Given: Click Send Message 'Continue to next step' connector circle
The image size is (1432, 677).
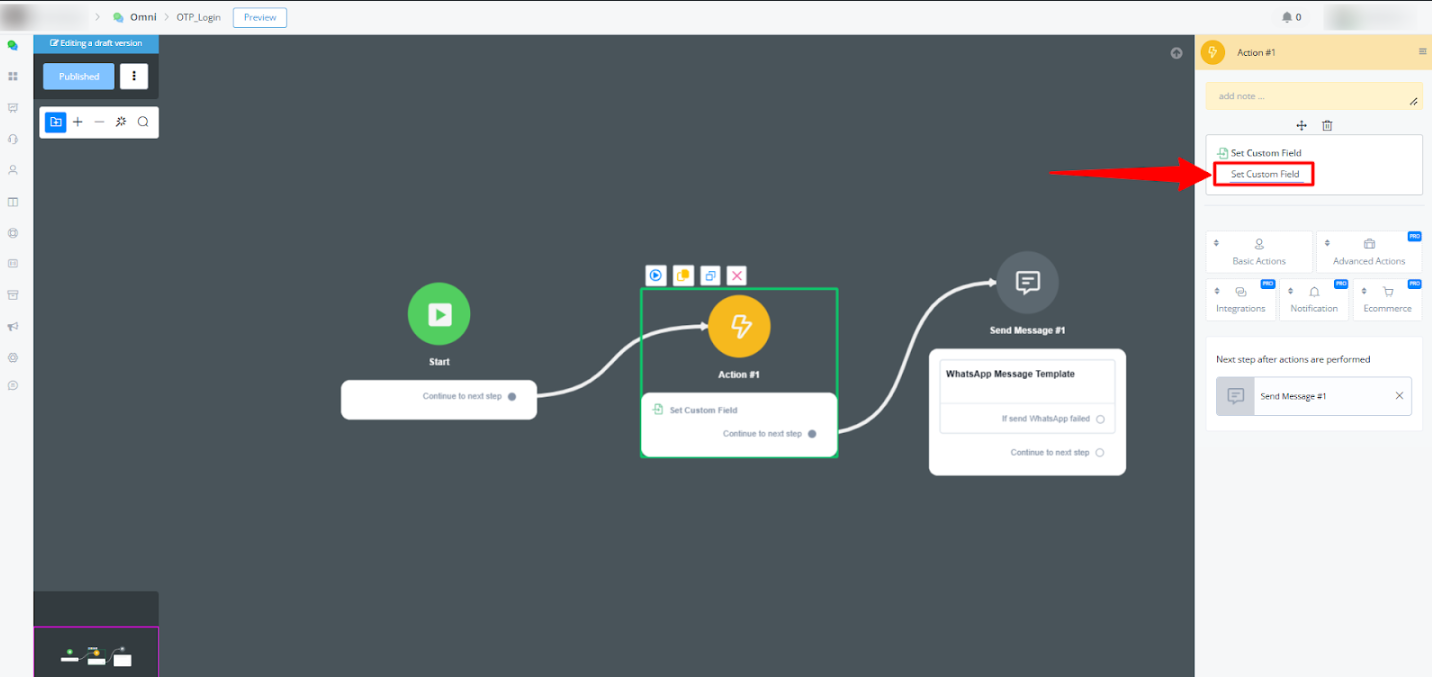Looking at the screenshot, I should 1100,453.
